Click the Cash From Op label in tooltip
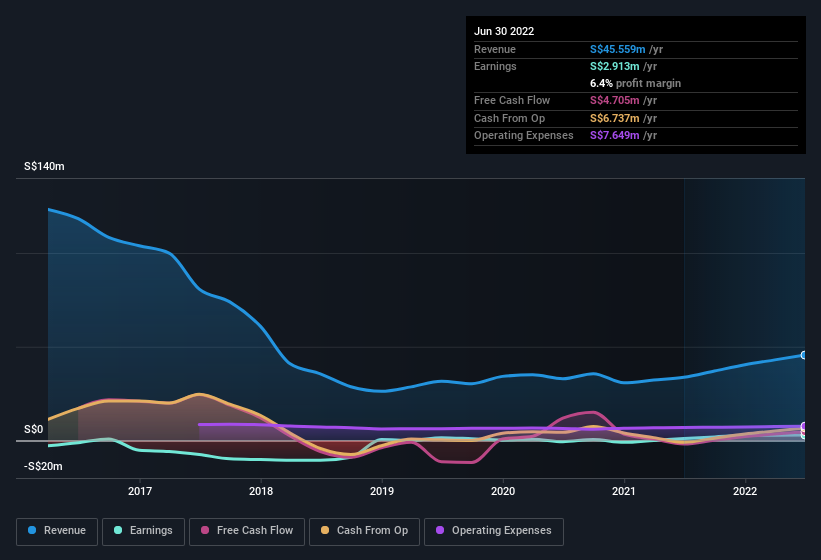Image resolution: width=821 pixels, height=560 pixels. click(509, 118)
